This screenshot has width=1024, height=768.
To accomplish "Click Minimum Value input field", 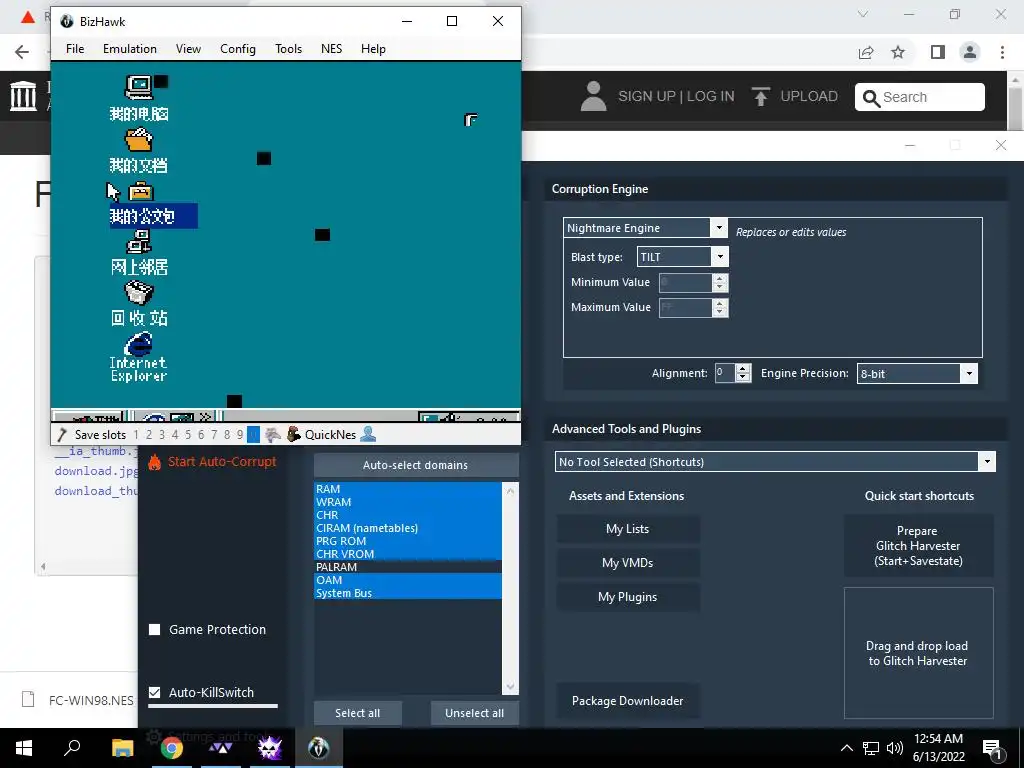I will click(x=685, y=282).
